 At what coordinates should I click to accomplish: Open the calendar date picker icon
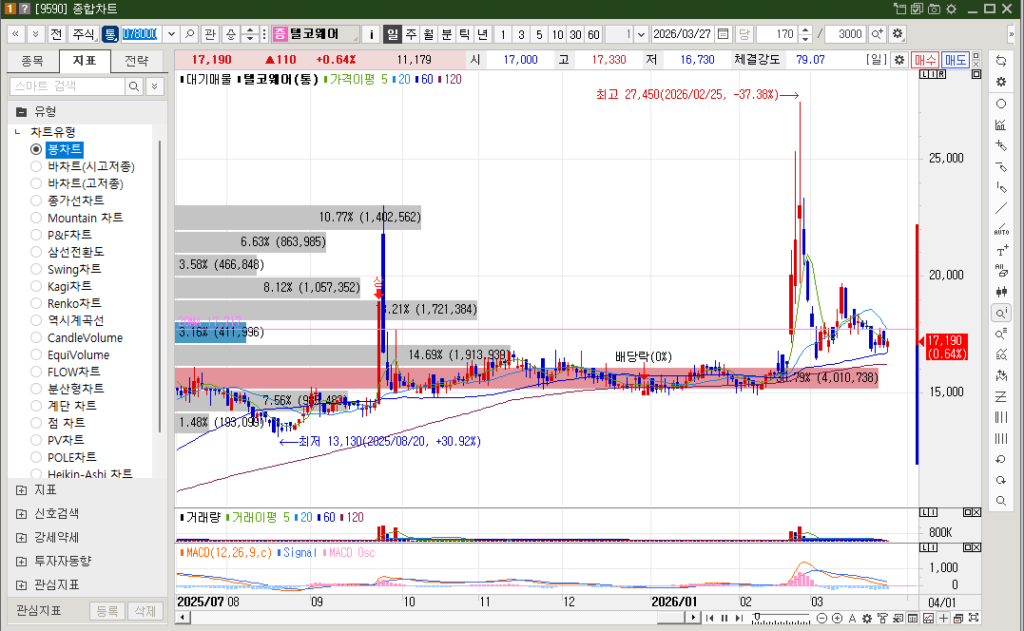pos(723,33)
